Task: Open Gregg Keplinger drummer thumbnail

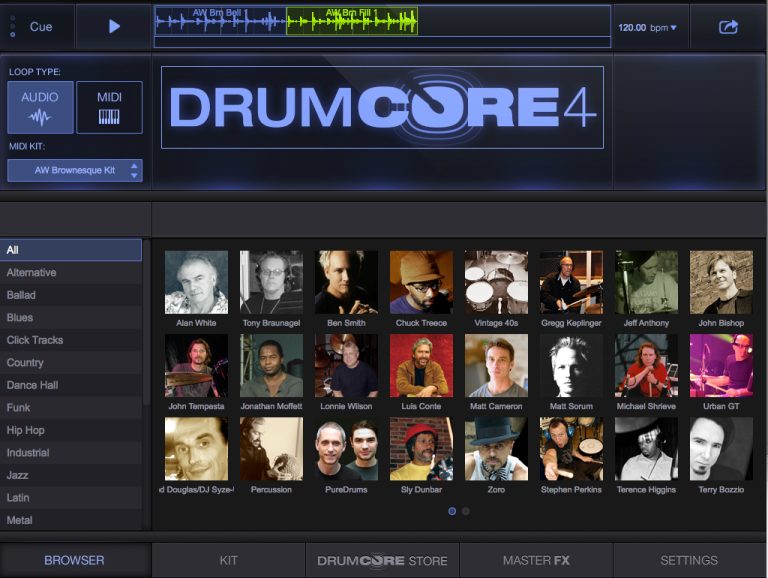Action: tap(571, 282)
